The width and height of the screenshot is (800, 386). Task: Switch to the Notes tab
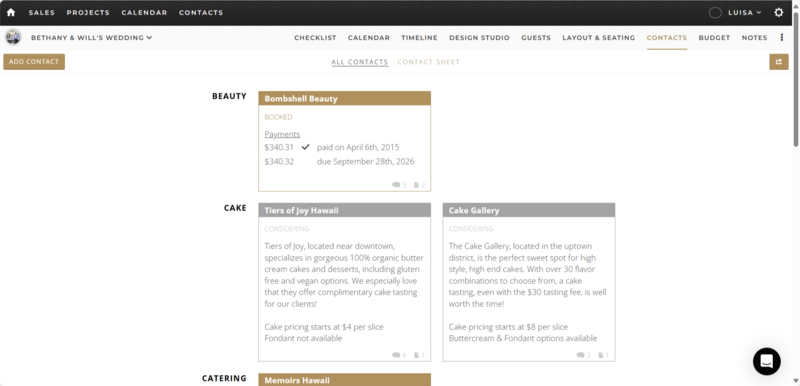pyautogui.click(x=755, y=38)
